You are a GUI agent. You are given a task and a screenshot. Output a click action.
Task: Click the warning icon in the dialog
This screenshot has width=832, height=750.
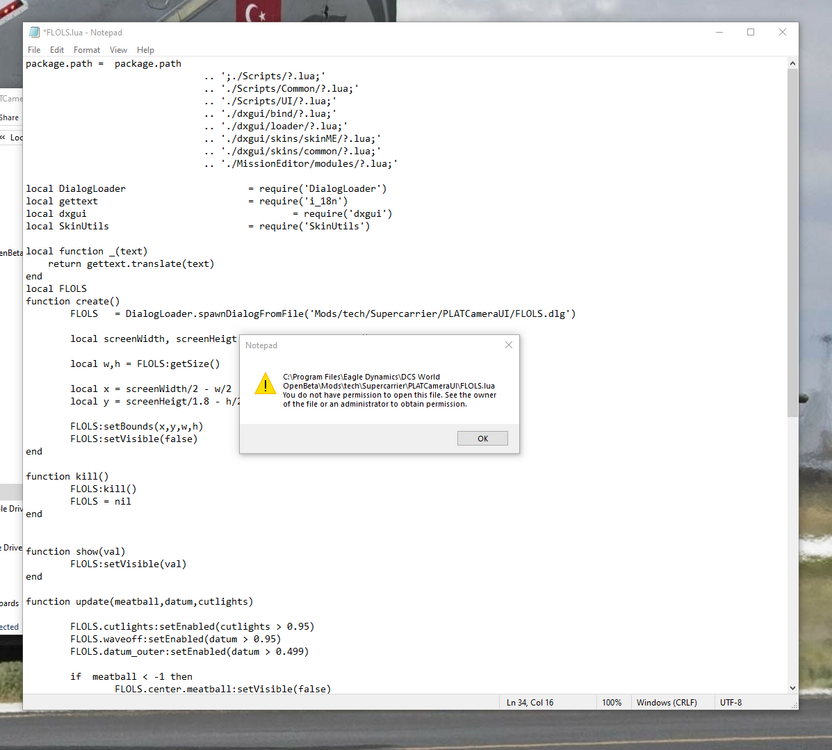click(265, 384)
